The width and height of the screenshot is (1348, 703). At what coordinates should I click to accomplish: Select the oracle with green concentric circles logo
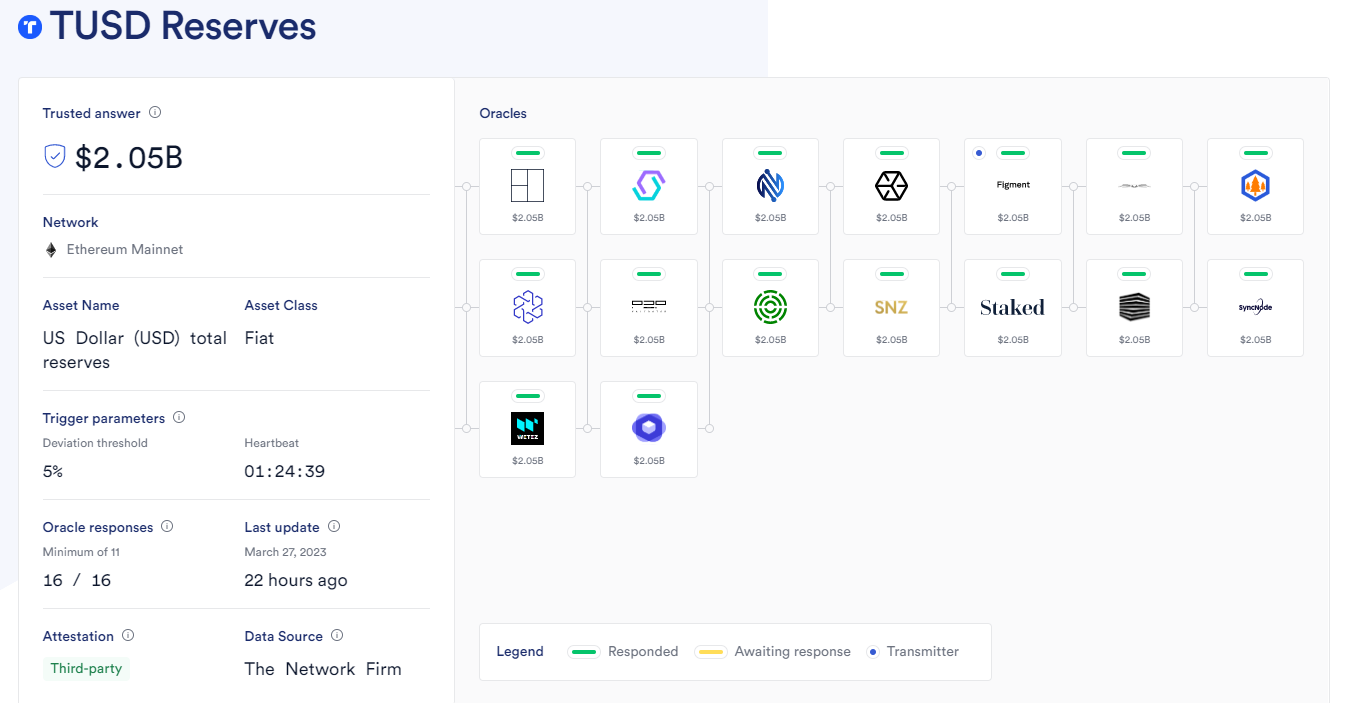770,307
